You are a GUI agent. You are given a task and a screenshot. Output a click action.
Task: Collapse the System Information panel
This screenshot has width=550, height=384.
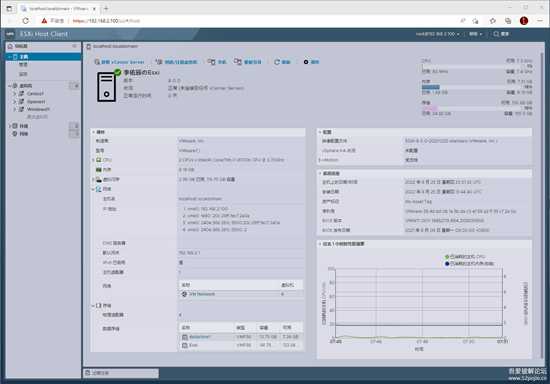point(320,173)
